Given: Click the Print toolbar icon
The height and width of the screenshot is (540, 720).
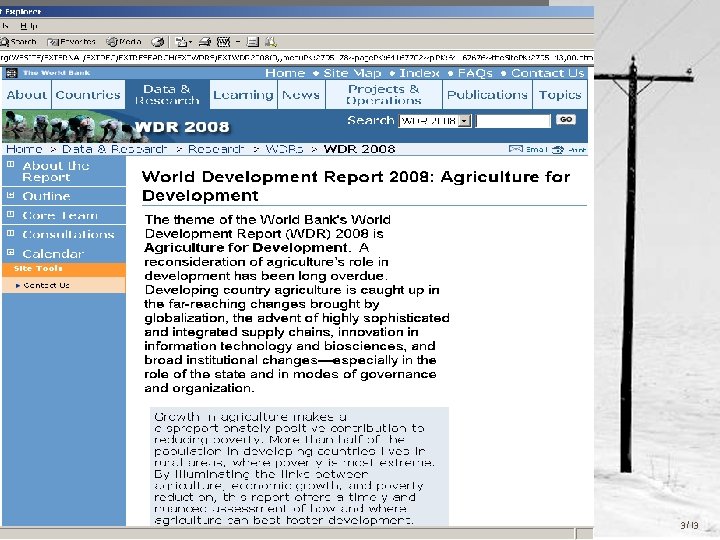Looking at the screenshot, I should [205, 42].
